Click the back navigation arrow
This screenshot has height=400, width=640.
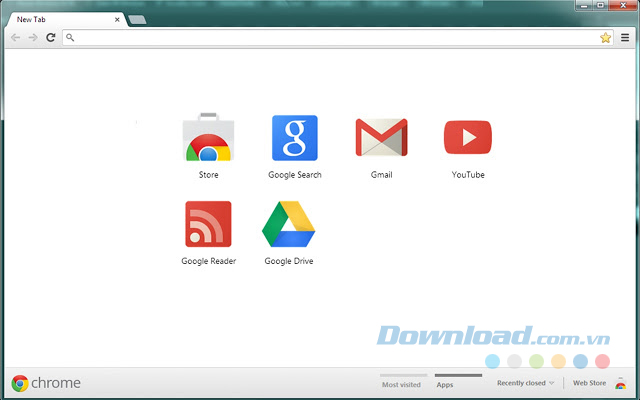(x=16, y=38)
